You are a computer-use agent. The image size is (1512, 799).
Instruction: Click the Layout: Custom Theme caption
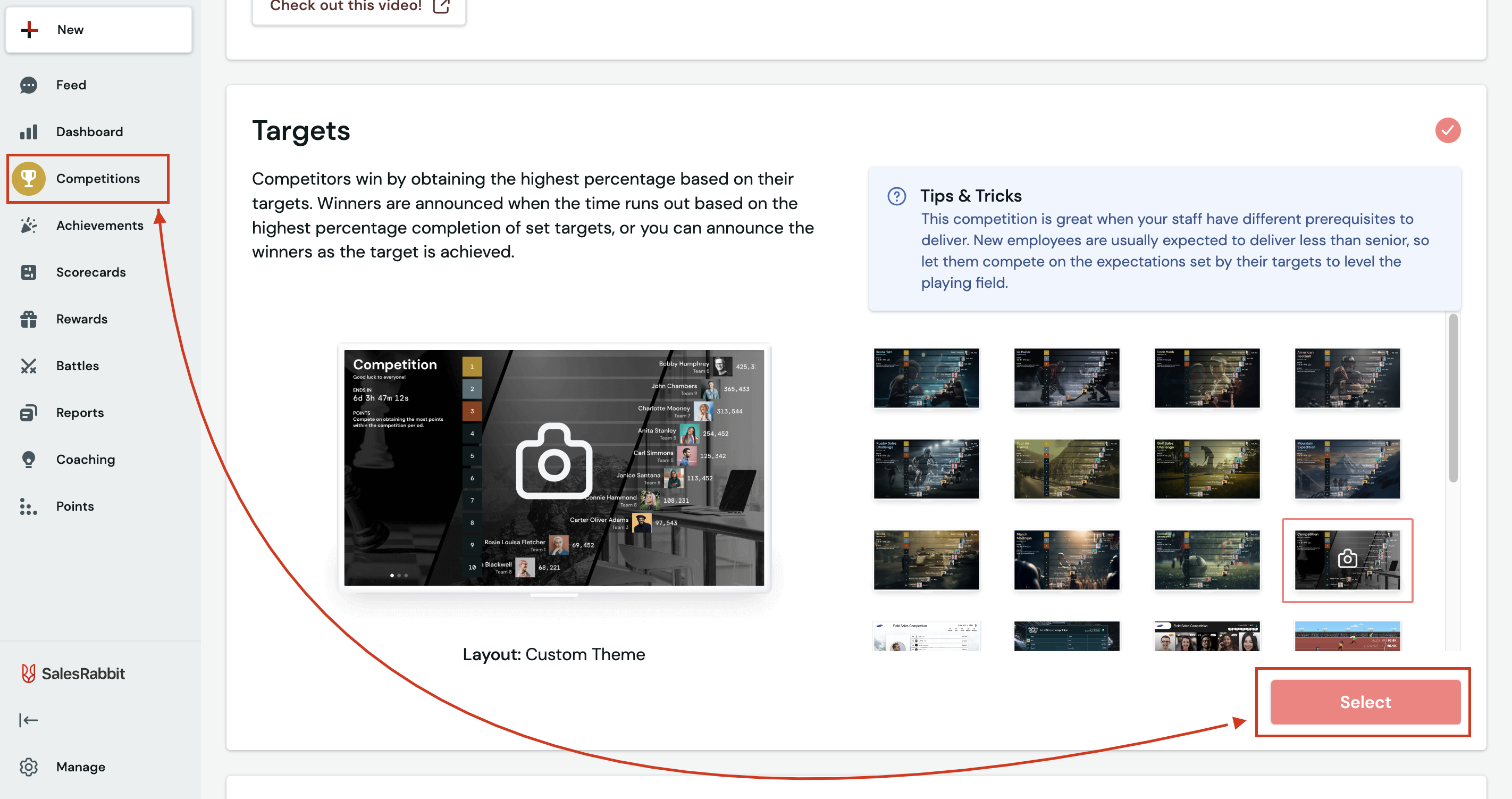tap(553, 654)
